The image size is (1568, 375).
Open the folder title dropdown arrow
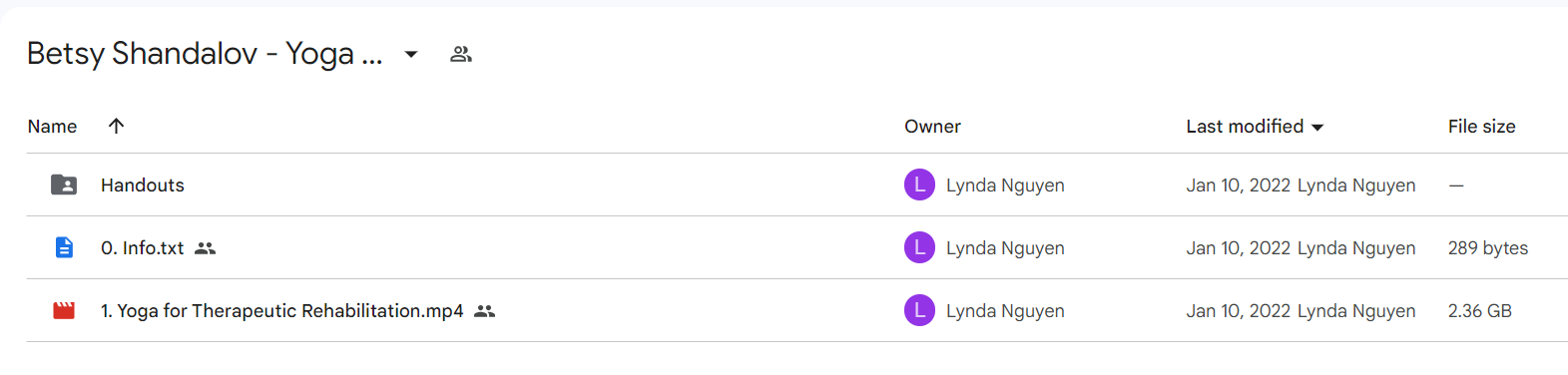point(411,54)
